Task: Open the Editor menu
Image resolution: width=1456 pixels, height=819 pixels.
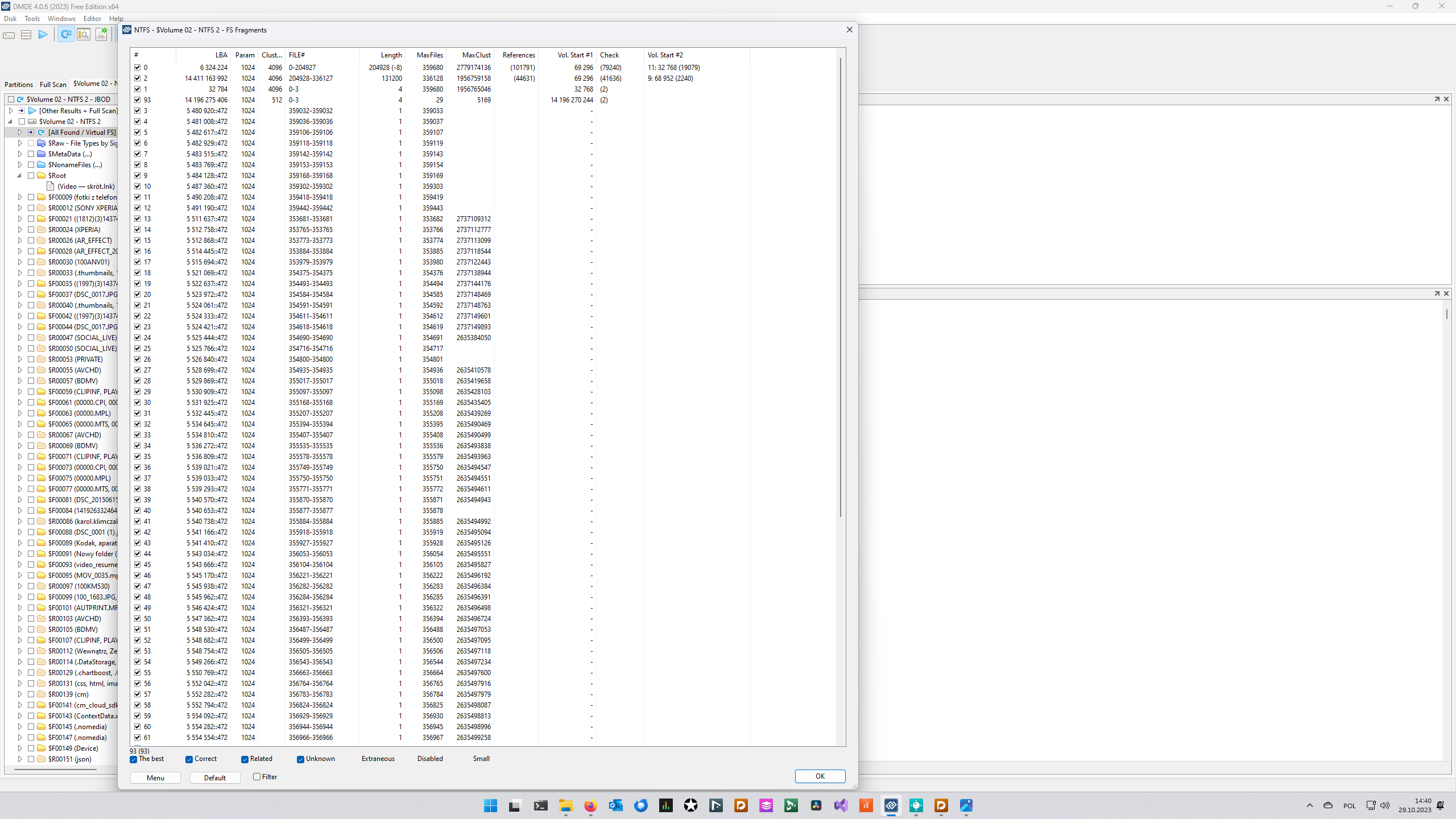Action: pos(92,19)
